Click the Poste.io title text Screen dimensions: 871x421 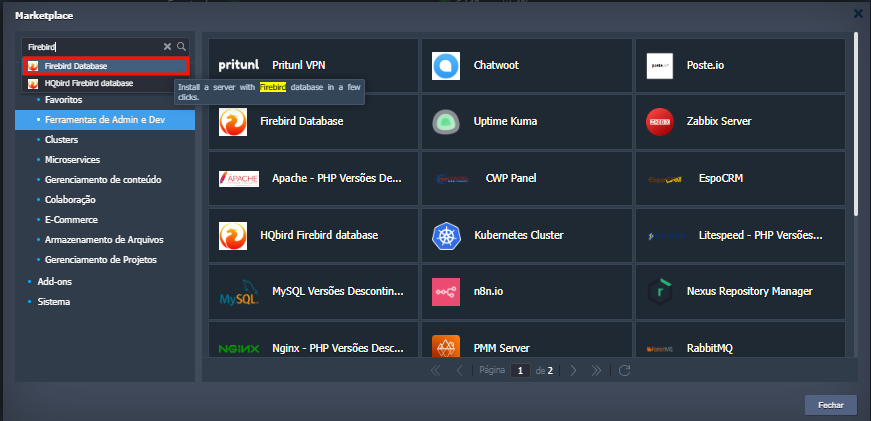tap(705, 66)
